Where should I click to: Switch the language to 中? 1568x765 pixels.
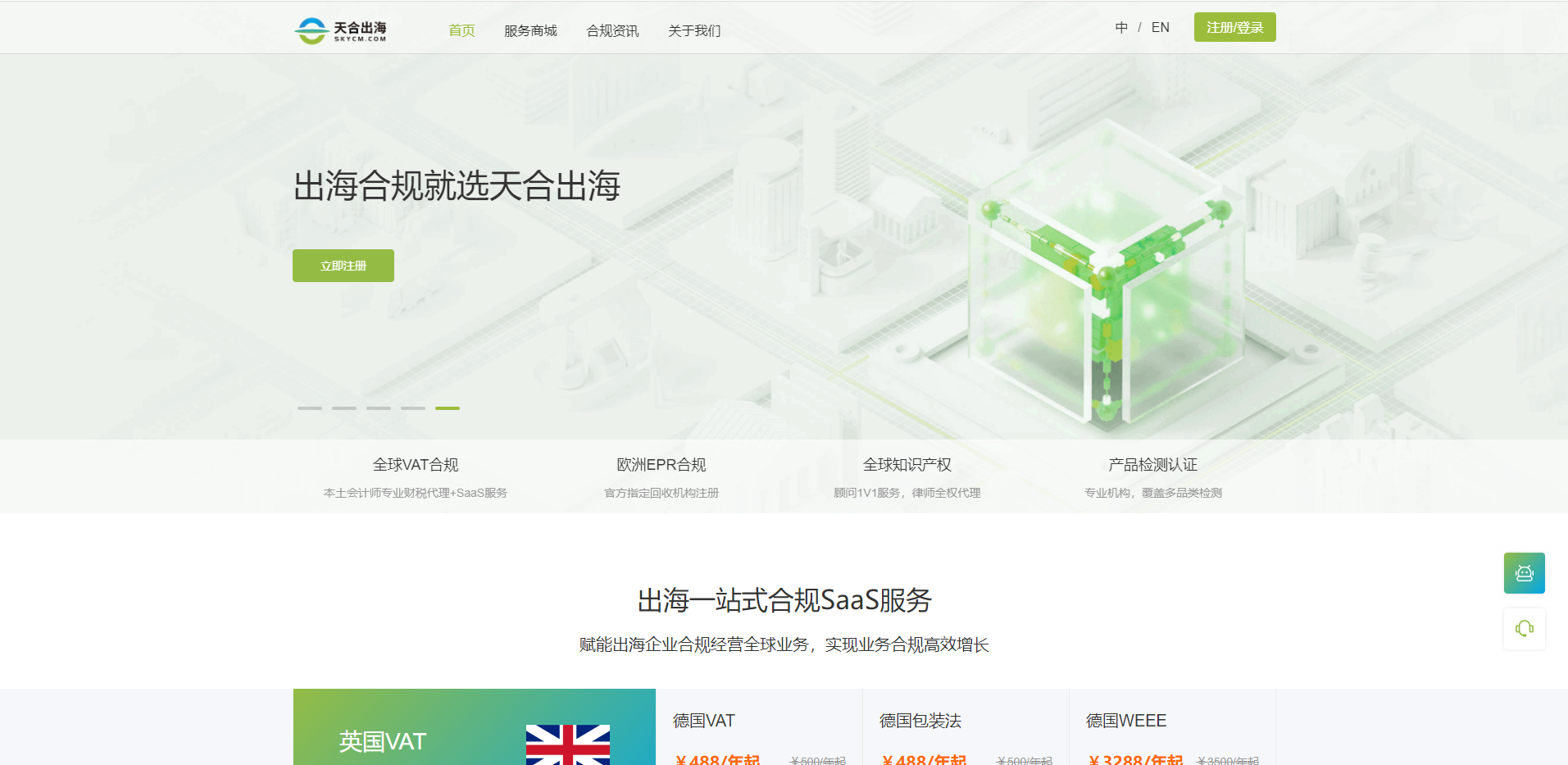click(x=1120, y=27)
